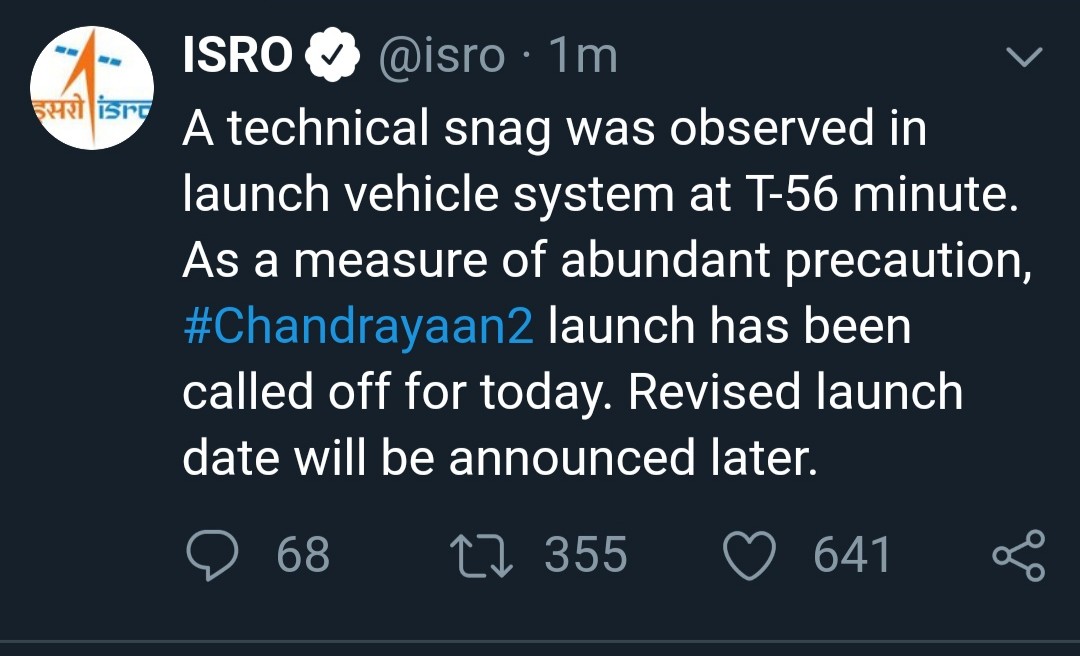The image size is (1080, 656).
Task: Open the #Chandrayaan2 hashtag
Action: tap(358, 327)
